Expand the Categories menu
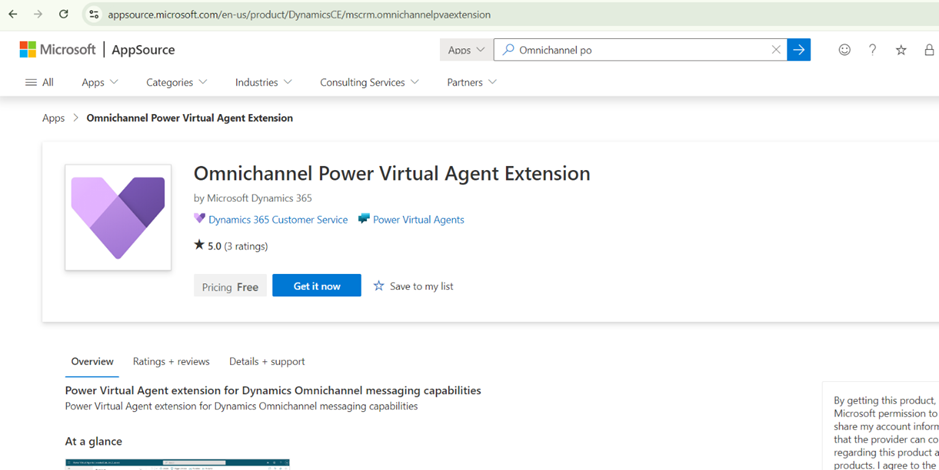The height and width of the screenshot is (470, 939). 176,82
